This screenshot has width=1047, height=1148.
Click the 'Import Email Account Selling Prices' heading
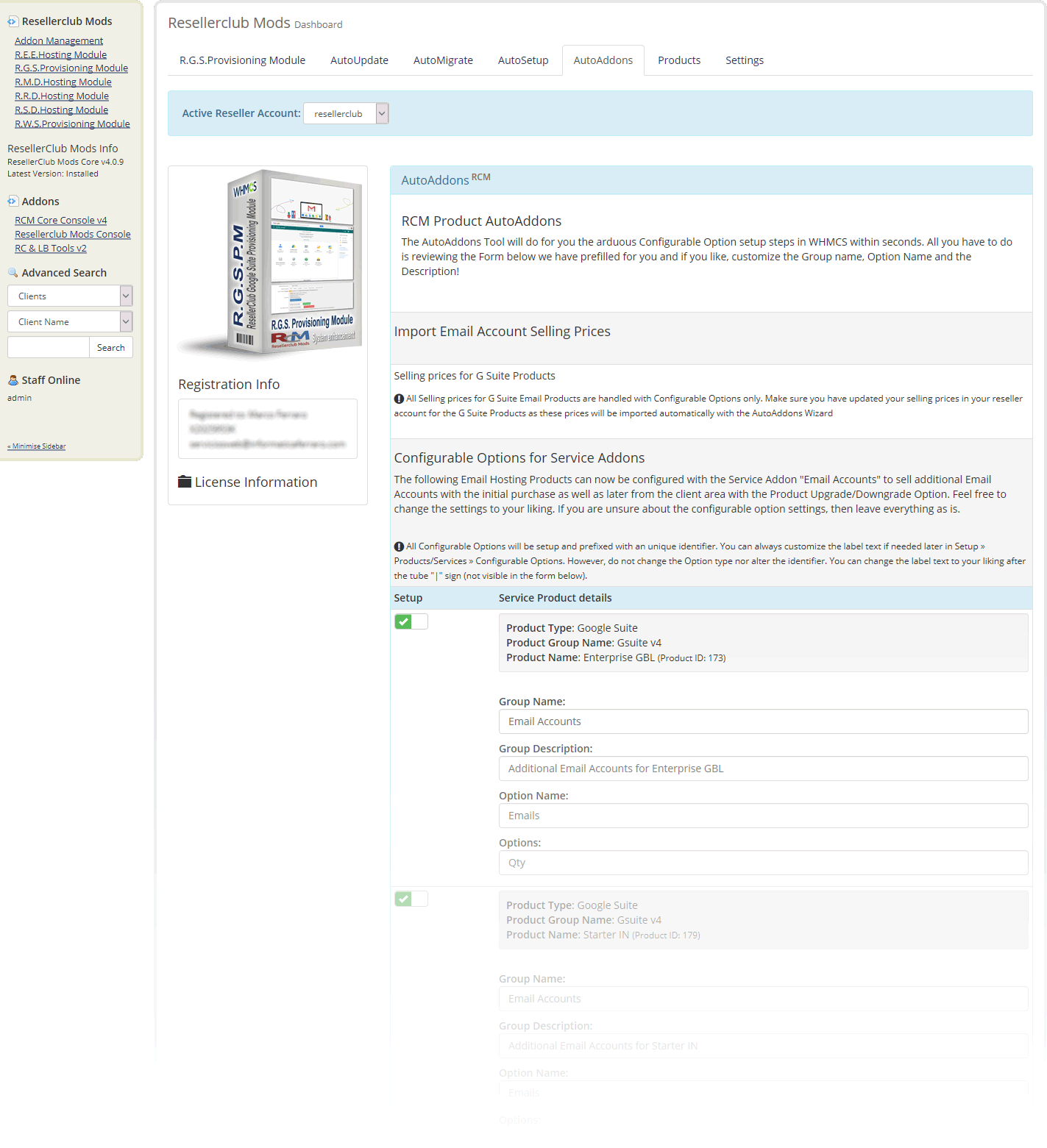[503, 331]
